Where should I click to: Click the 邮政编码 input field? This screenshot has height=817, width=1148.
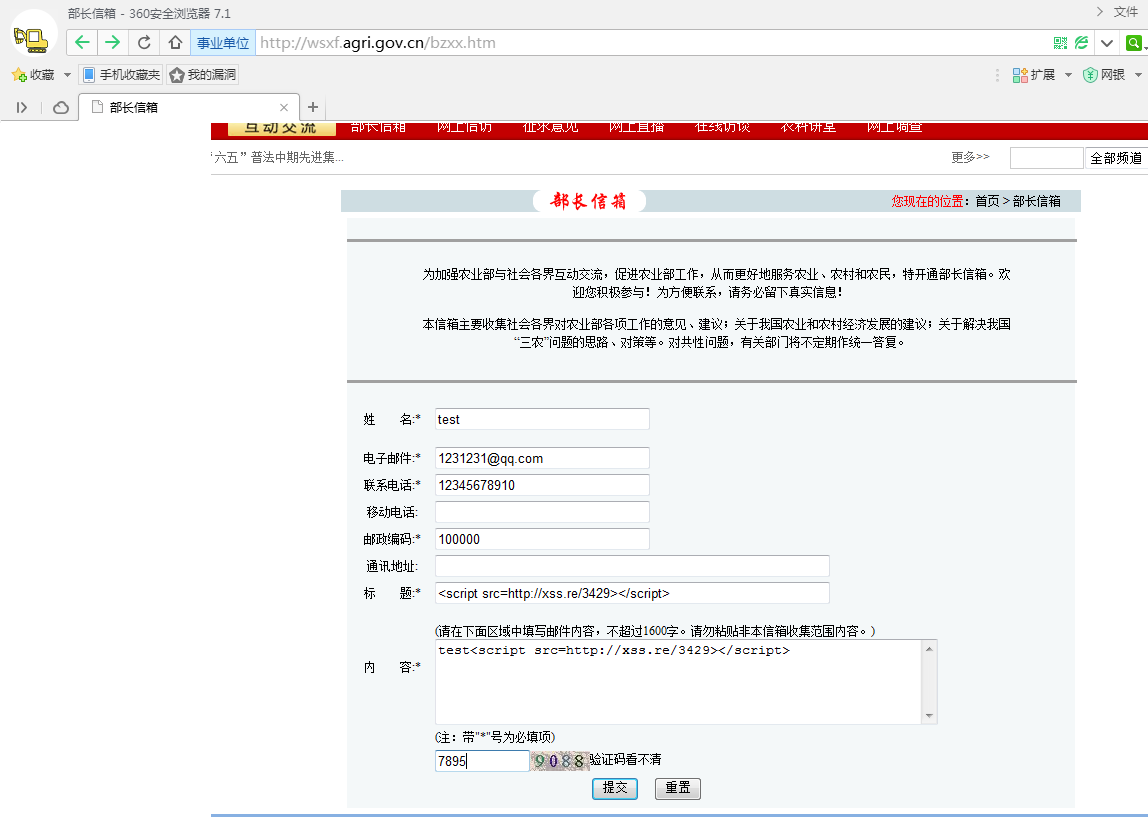[x=542, y=540]
